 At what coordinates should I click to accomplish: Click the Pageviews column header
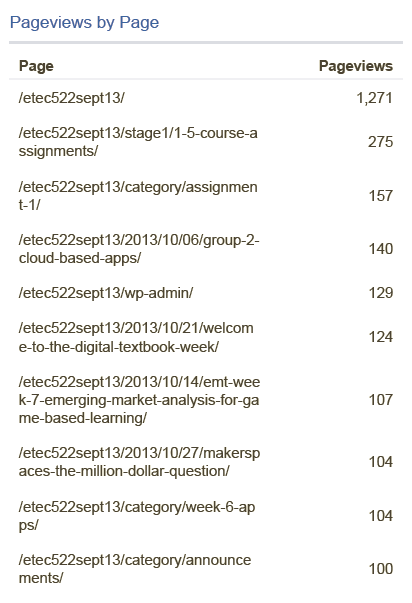(x=356, y=66)
